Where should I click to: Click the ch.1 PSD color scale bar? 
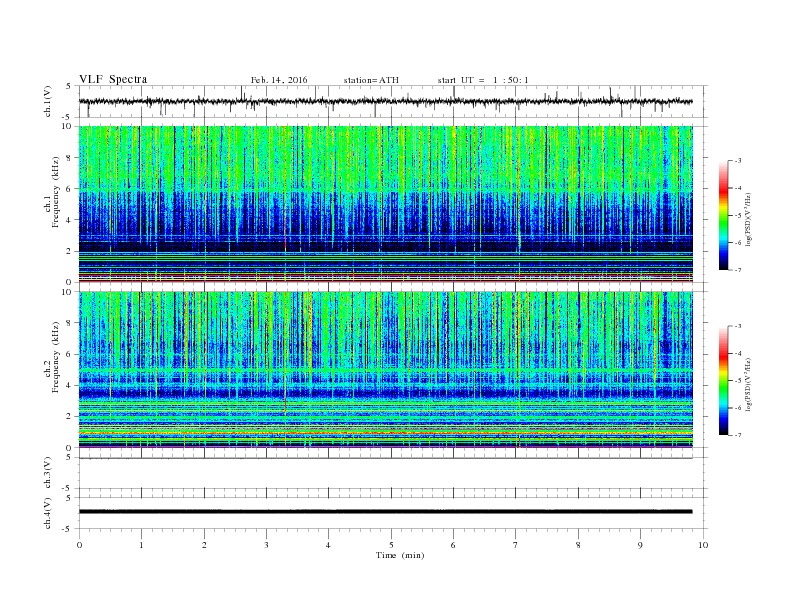(x=723, y=215)
